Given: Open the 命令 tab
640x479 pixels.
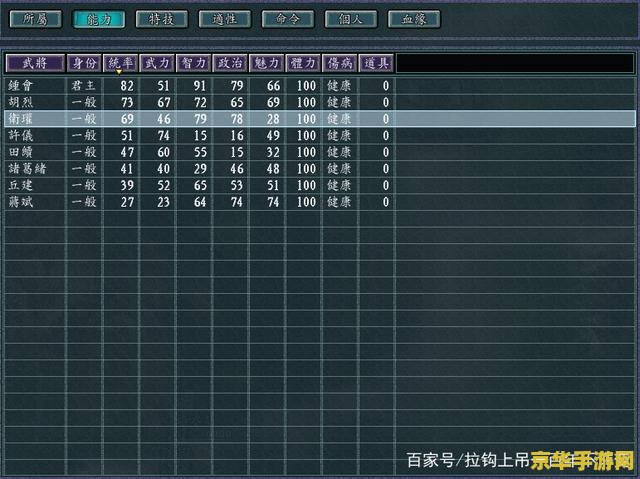Looking at the screenshot, I should pos(288,19).
